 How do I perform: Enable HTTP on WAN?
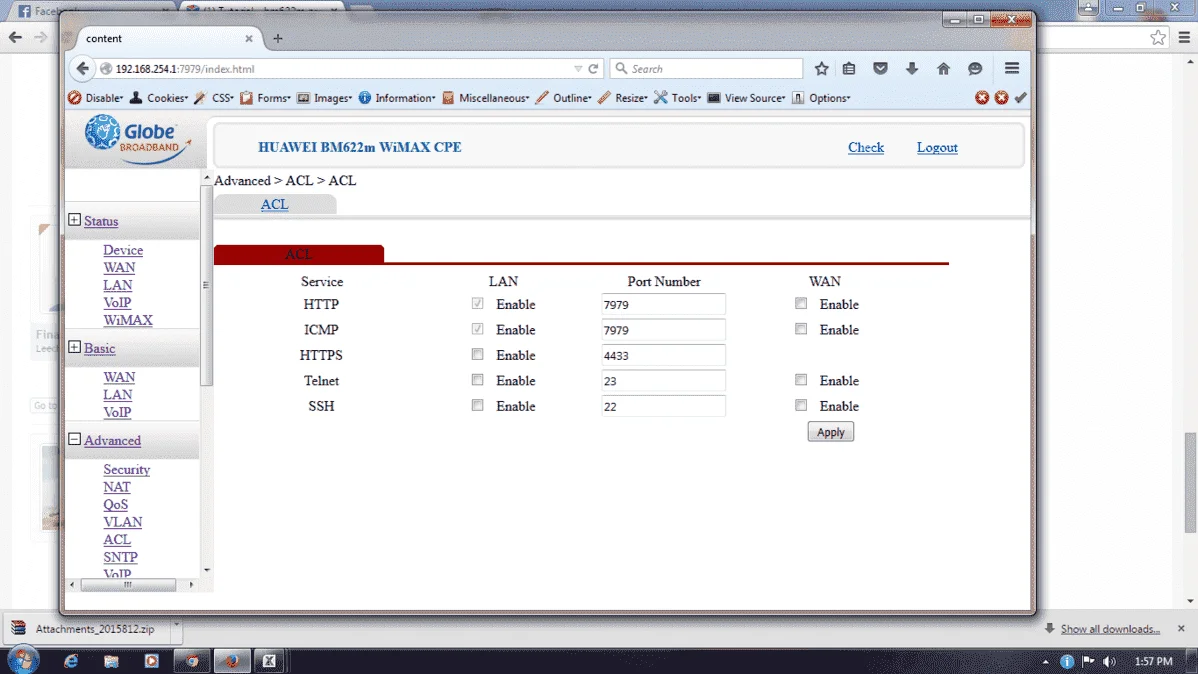tap(801, 303)
